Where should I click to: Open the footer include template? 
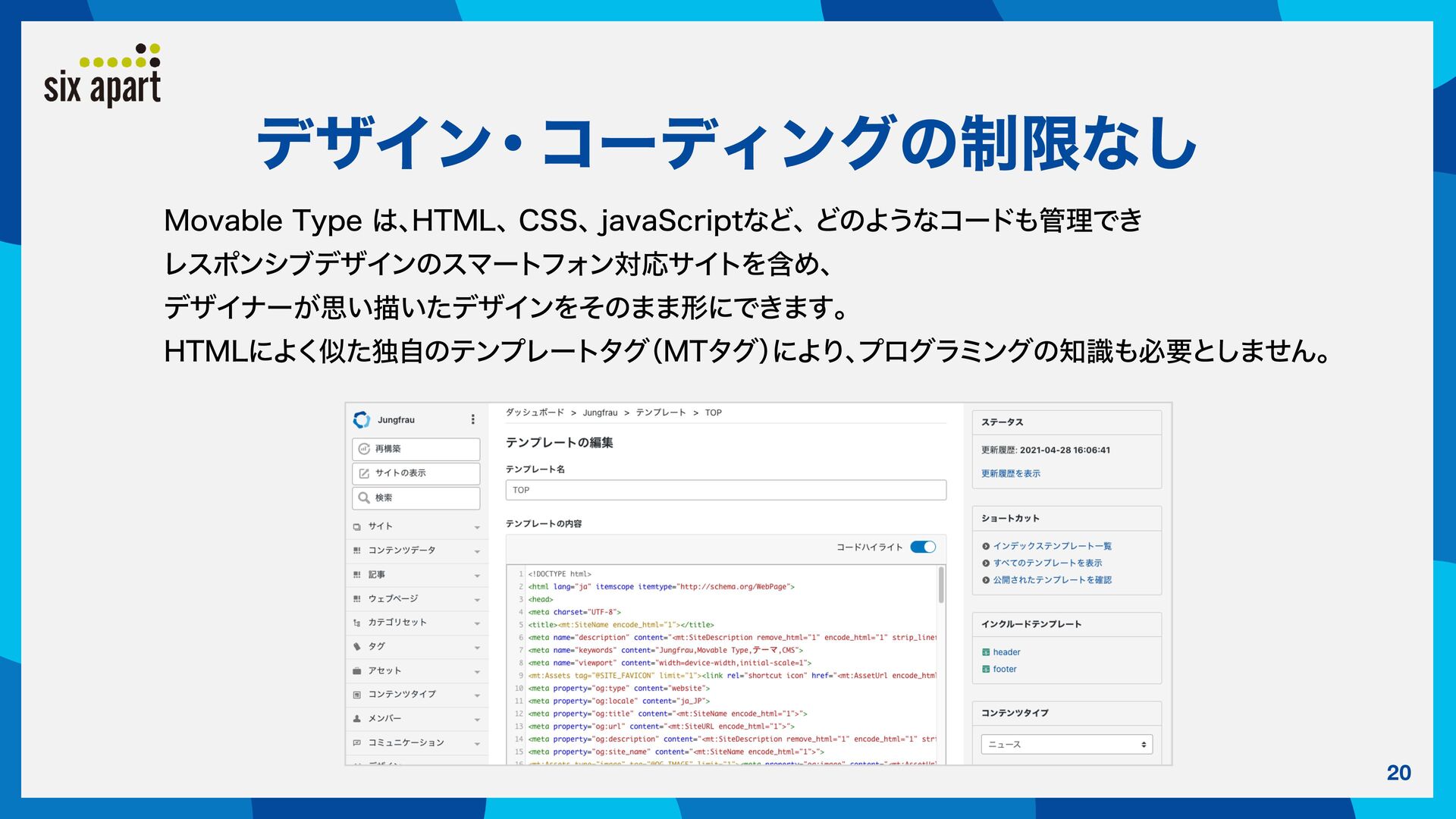click(1005, 669)
